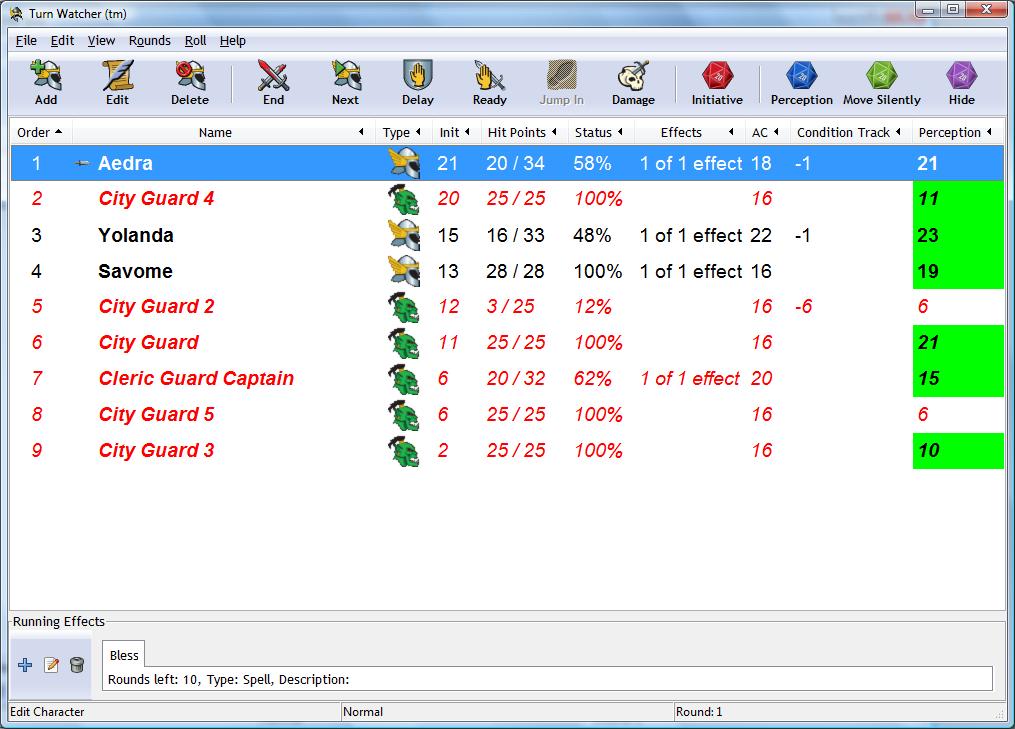Viewport: 1015px width, 729px height.
Task: Open the Help menu
Action: (232, 41)
